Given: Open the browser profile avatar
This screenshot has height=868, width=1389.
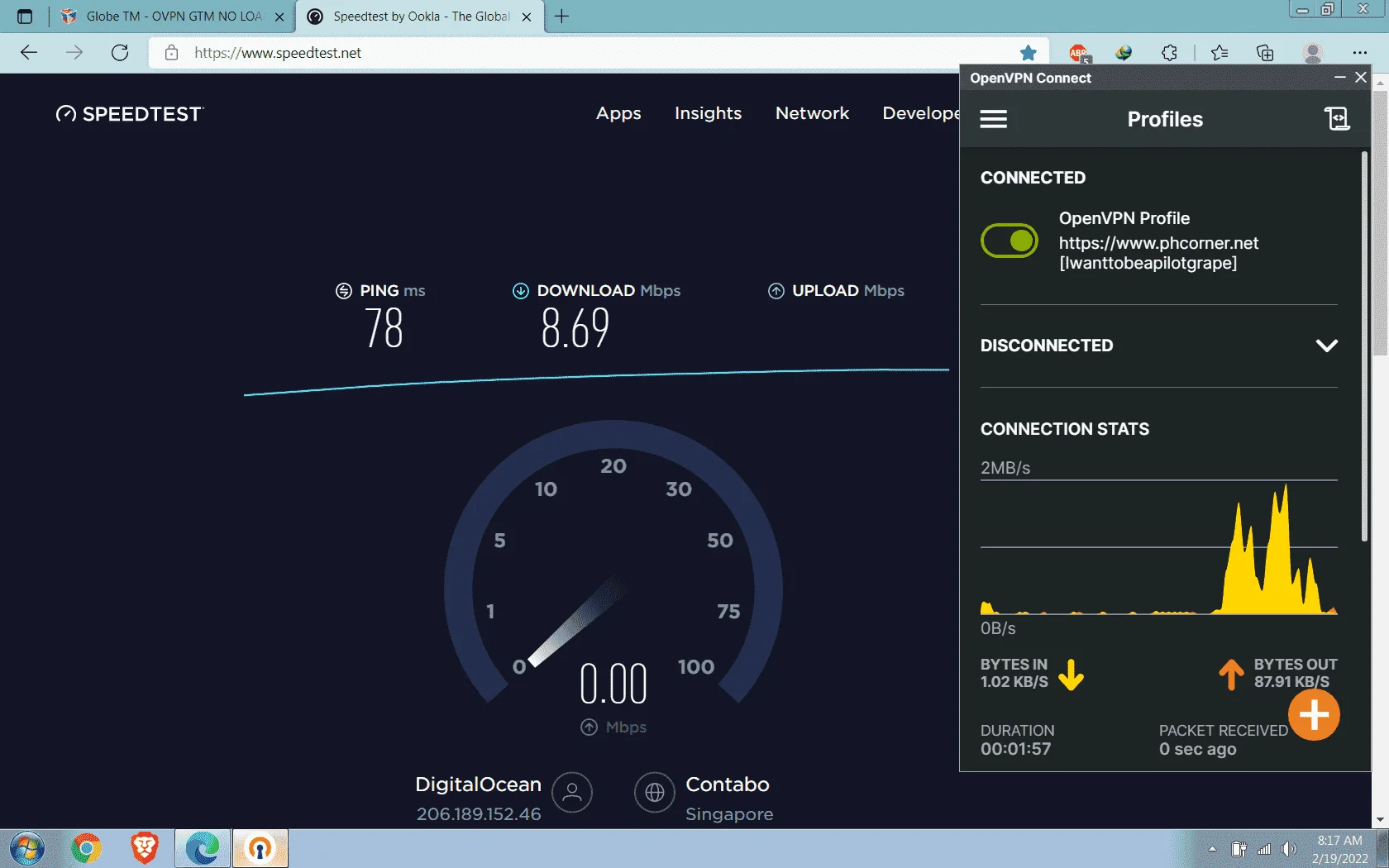Looking at the screenshot, I should (x=1312, y=53).
